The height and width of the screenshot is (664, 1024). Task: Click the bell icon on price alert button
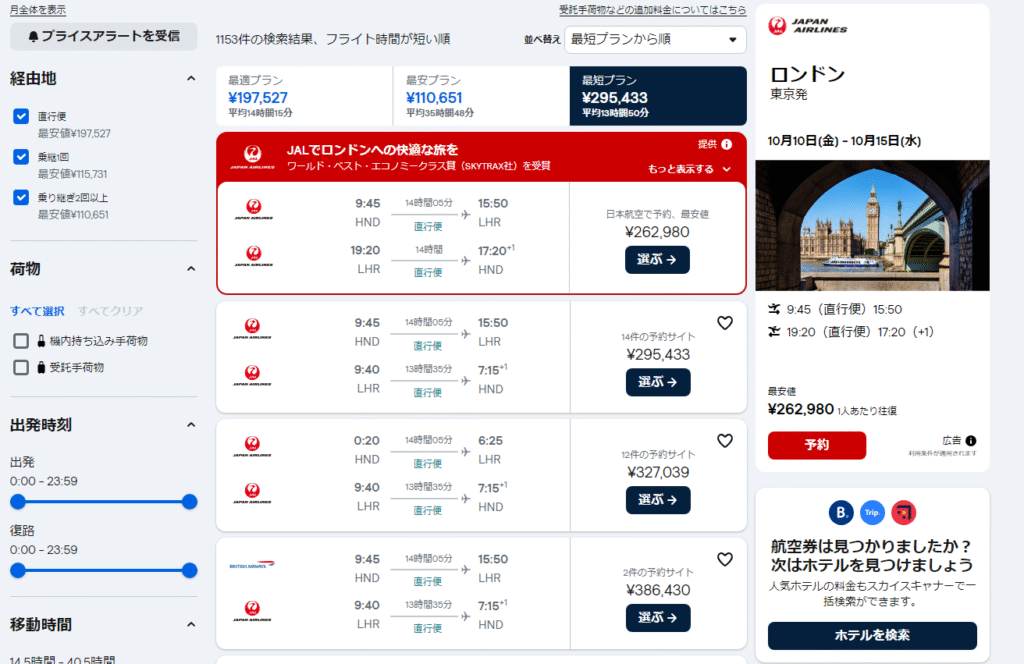coord(33,37)
